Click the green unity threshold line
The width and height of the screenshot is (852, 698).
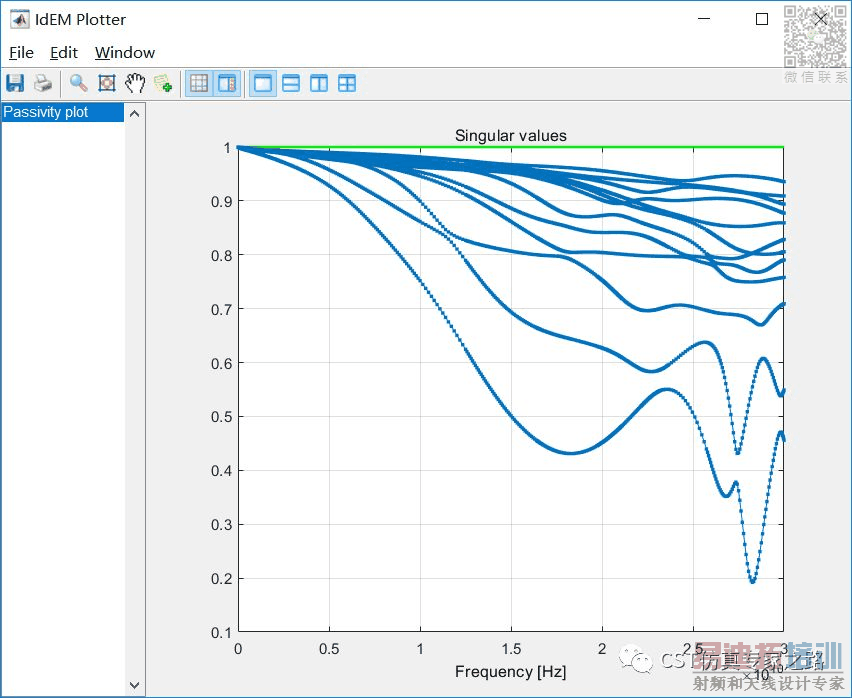(511, 147)
